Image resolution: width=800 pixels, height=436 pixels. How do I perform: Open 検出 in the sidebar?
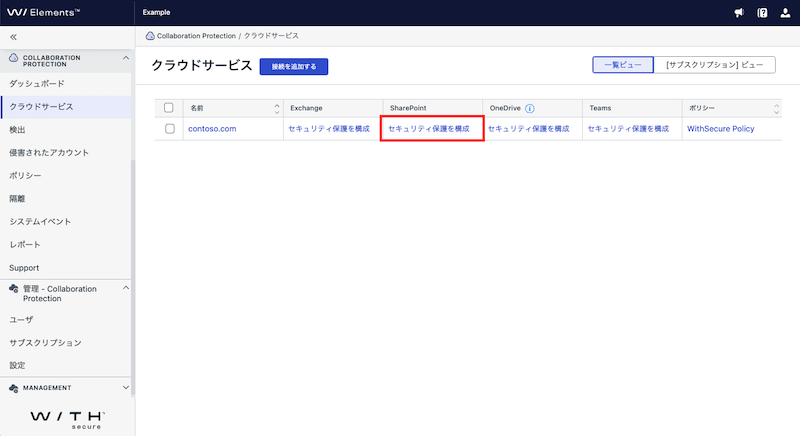[x=65, y=130]
